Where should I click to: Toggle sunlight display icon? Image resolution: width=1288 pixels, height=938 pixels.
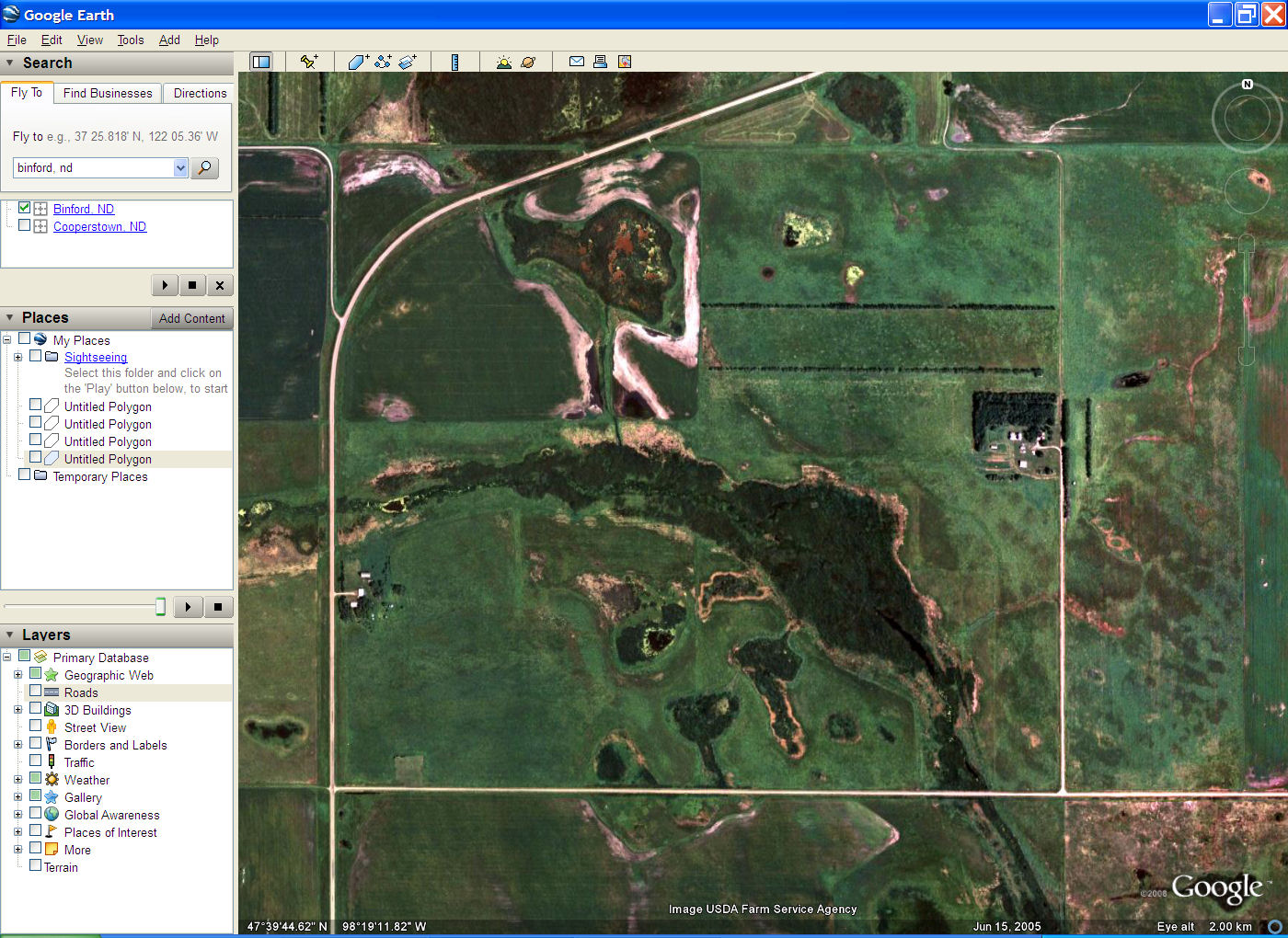tap(503, 62)
